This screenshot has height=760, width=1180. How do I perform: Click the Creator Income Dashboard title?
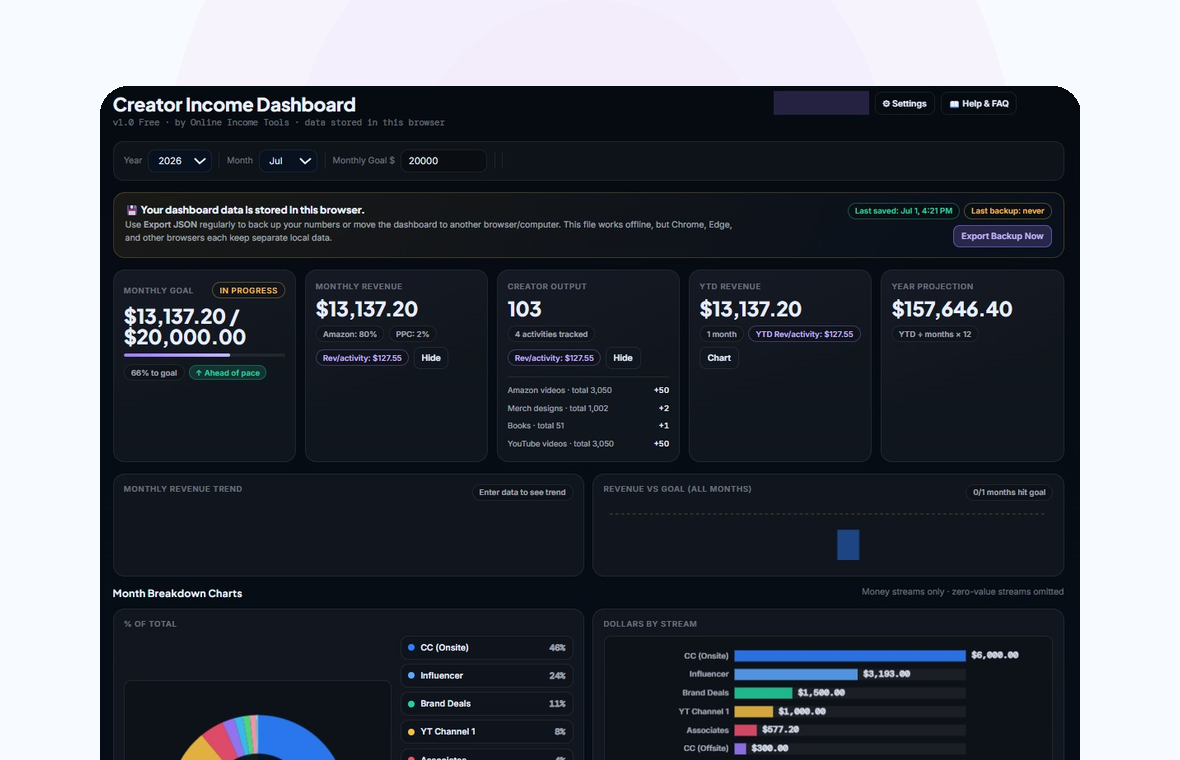pyautogui.click(x=234, y=105)
